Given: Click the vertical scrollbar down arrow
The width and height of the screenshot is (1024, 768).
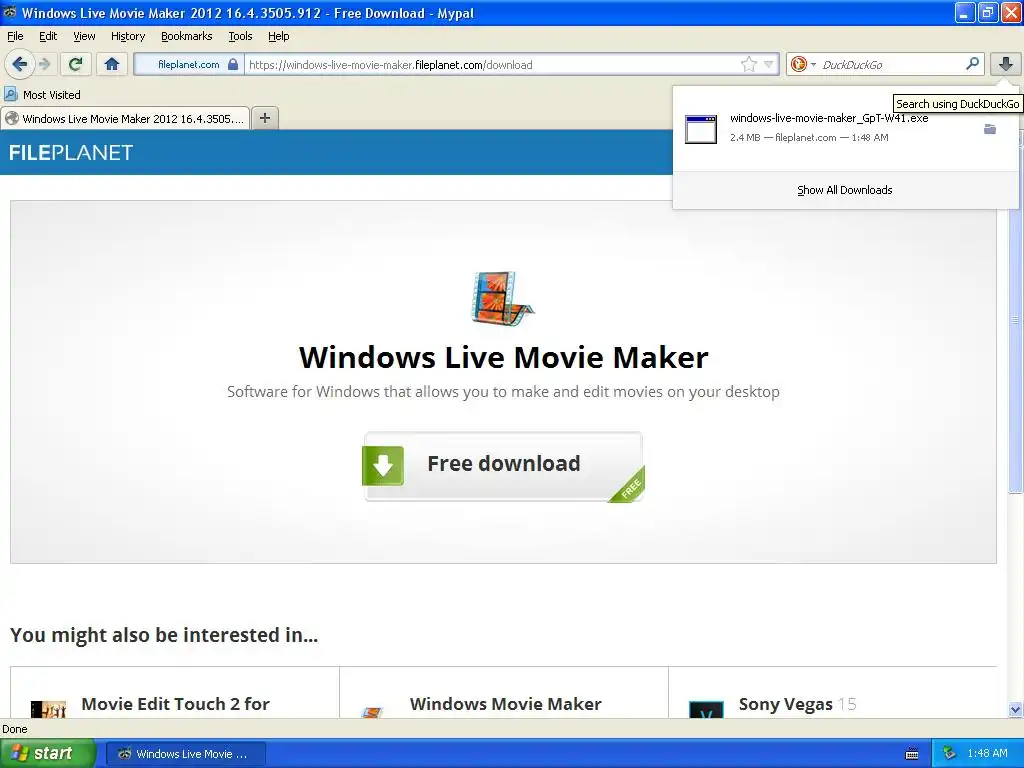Looking at the screenshot, I should (x=1015, y=710).
